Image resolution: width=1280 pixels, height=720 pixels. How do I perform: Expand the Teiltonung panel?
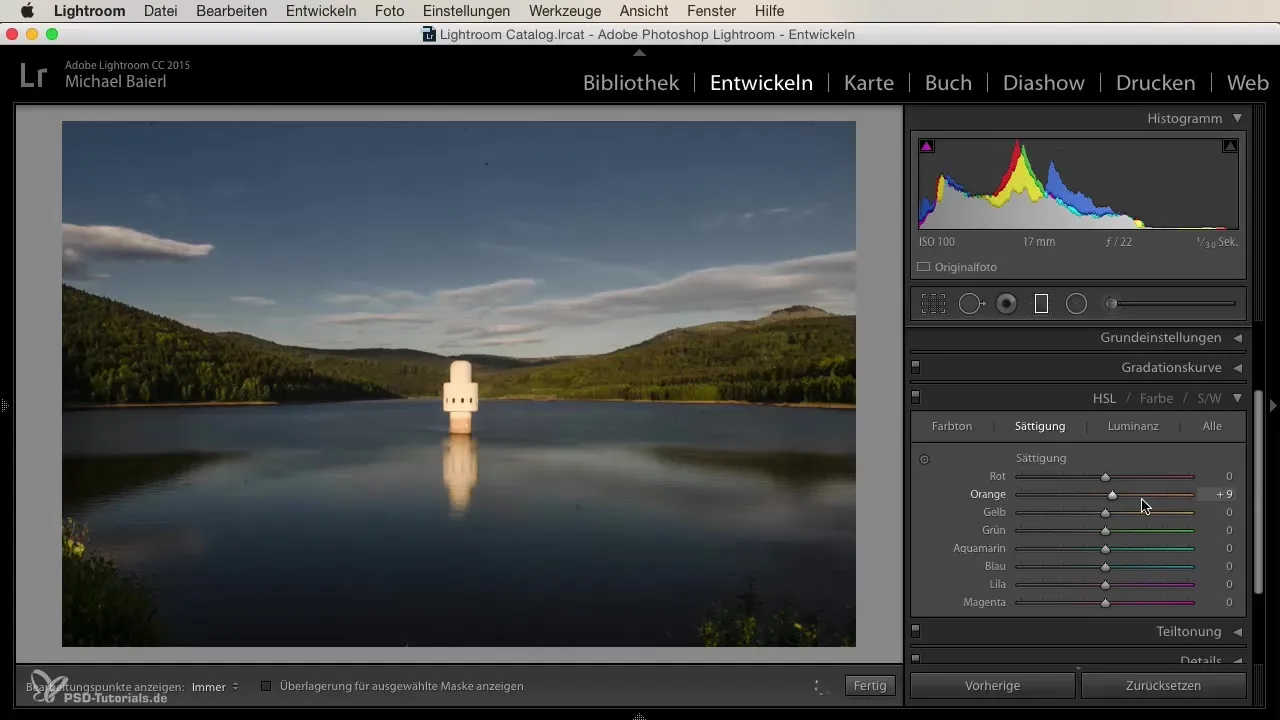1237,632
